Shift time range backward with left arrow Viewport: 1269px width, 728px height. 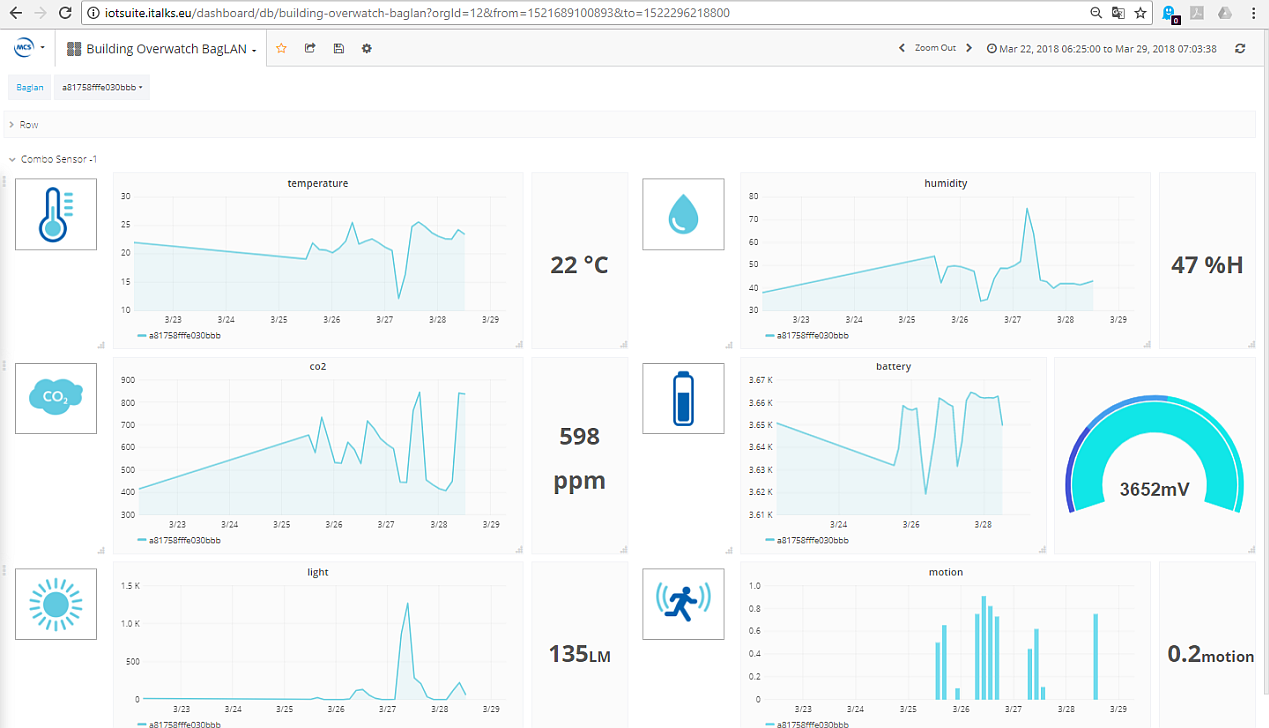(x=901, y=48)
